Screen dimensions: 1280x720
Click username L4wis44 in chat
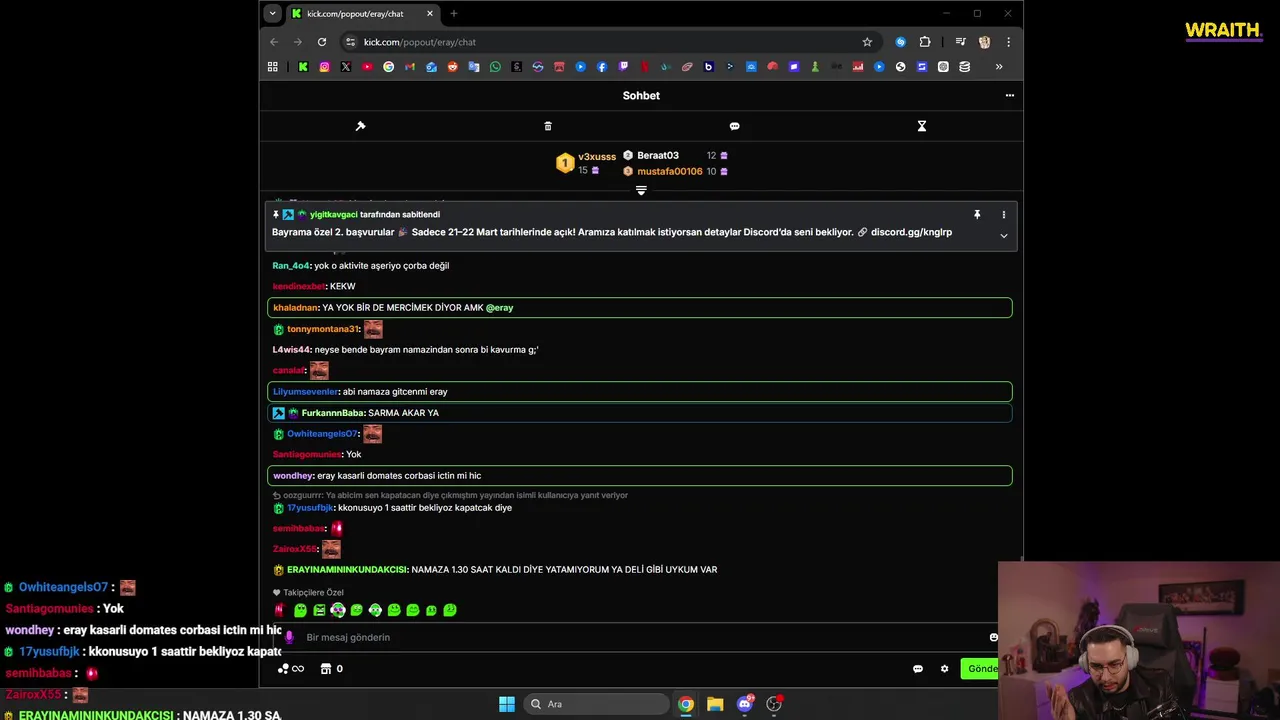pyautogui.click(x=292, y=350)
